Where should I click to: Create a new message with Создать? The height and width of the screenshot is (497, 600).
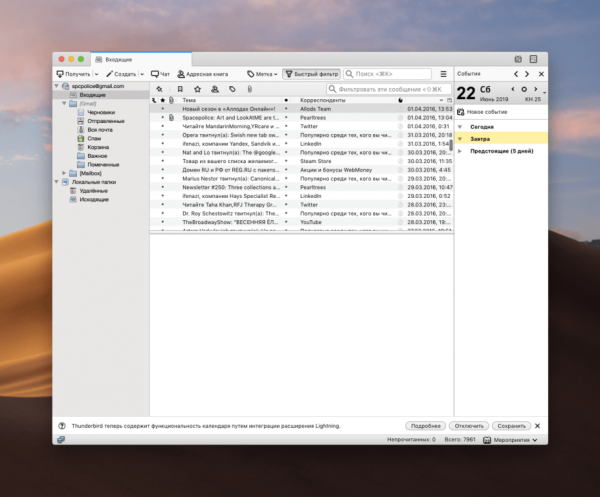(121, 74)
